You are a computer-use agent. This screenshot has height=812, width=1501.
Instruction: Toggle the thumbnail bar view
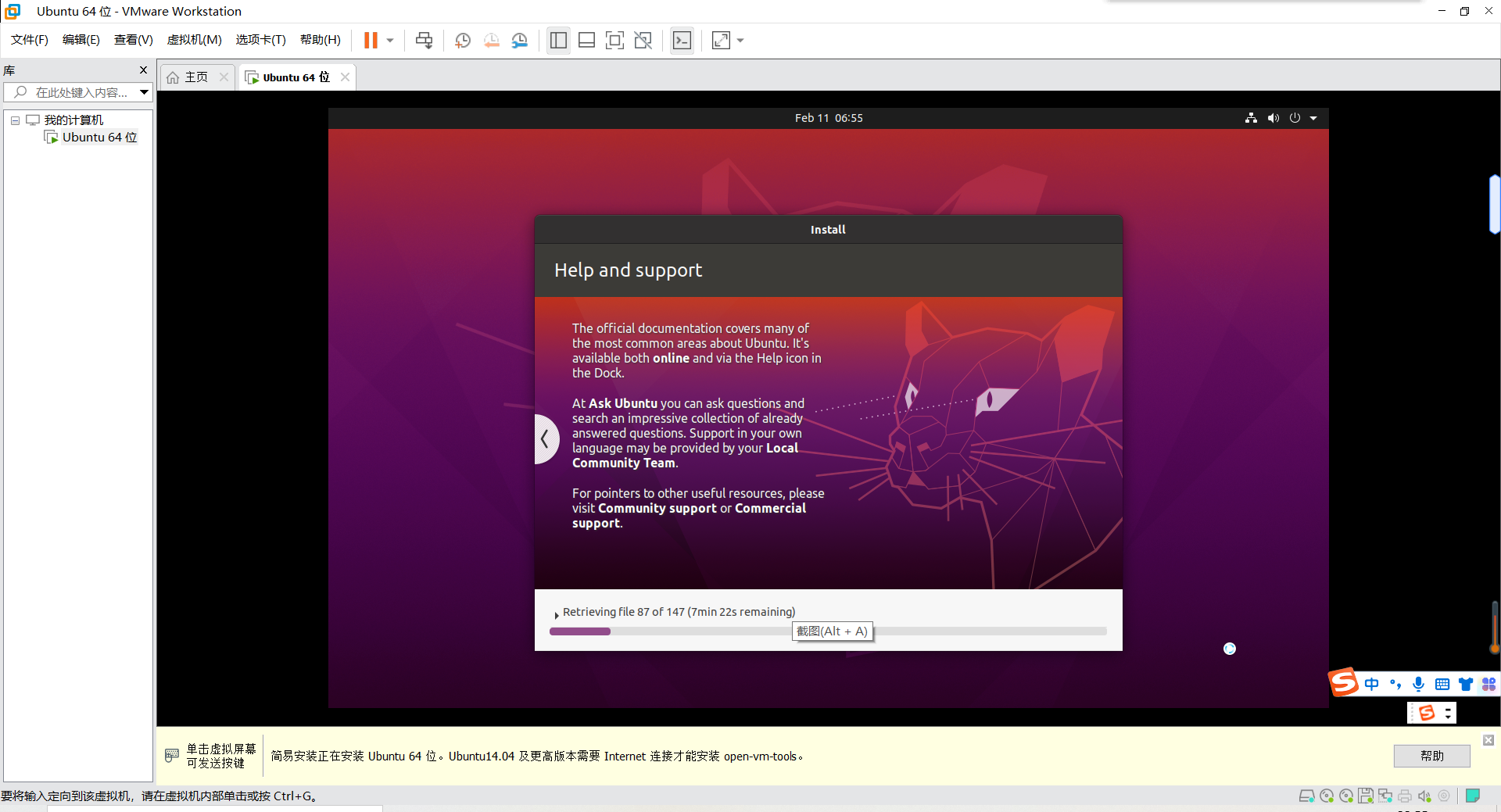(x=586, y=40)
